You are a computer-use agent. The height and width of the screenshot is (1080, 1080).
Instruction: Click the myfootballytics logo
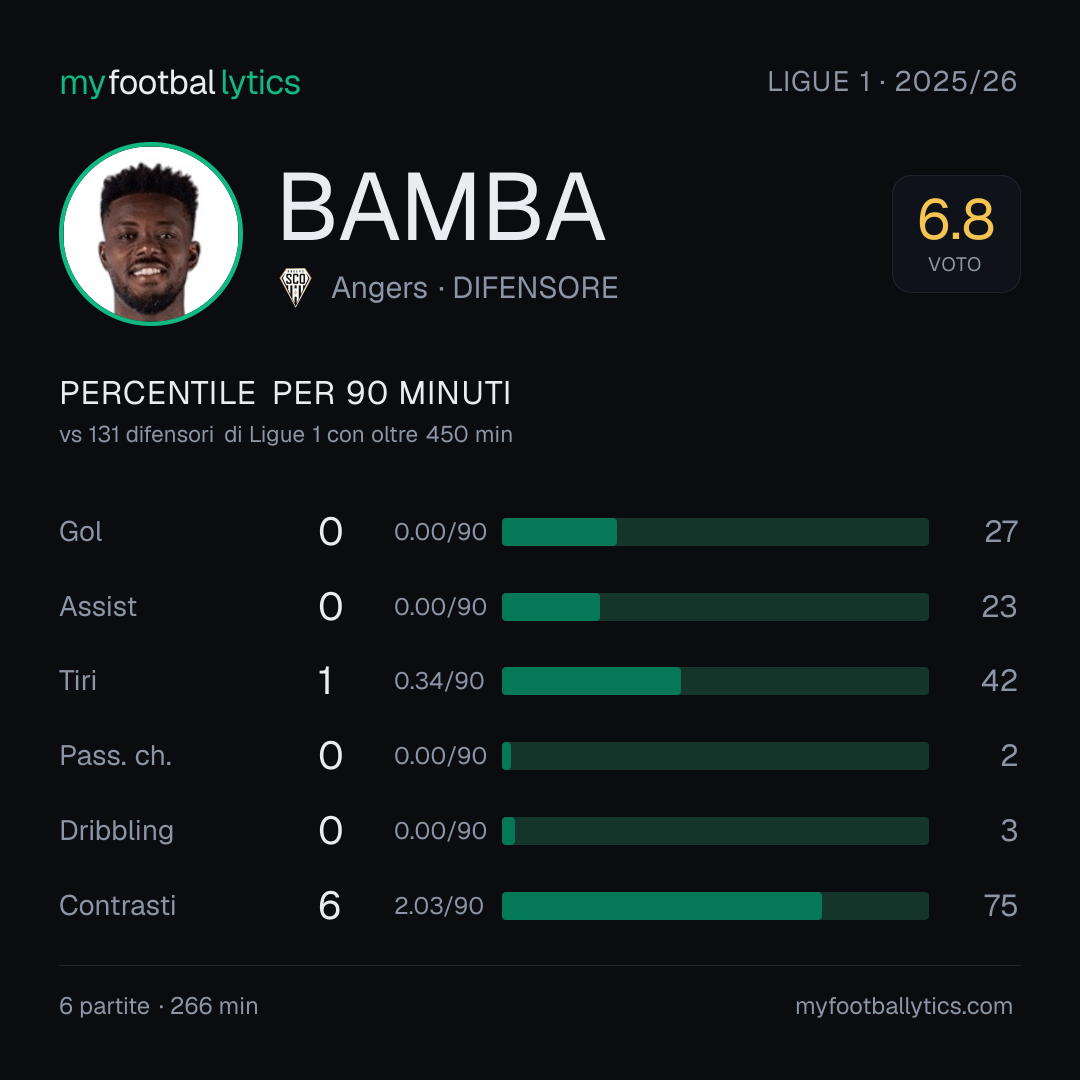coord(180,83)
